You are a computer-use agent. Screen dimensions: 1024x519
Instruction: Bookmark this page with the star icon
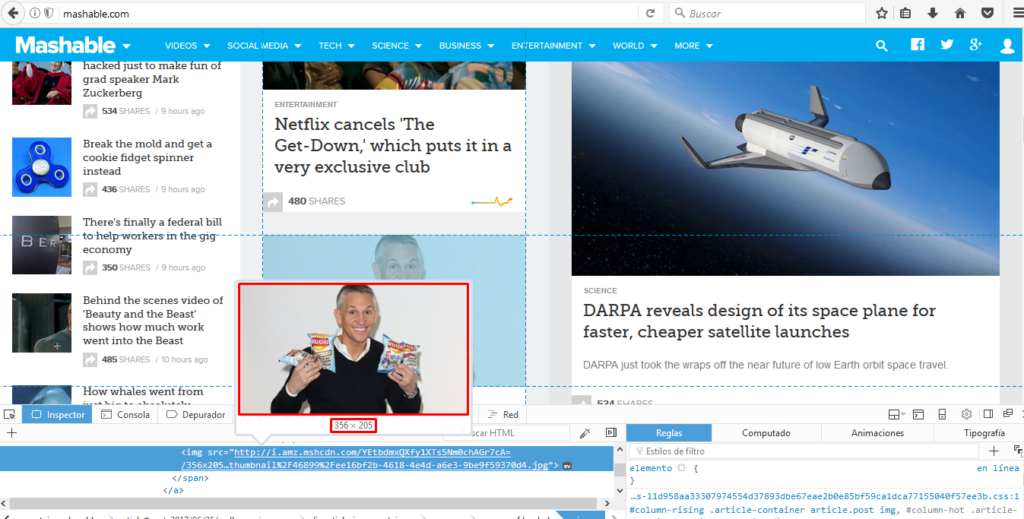tap(882, 13)
